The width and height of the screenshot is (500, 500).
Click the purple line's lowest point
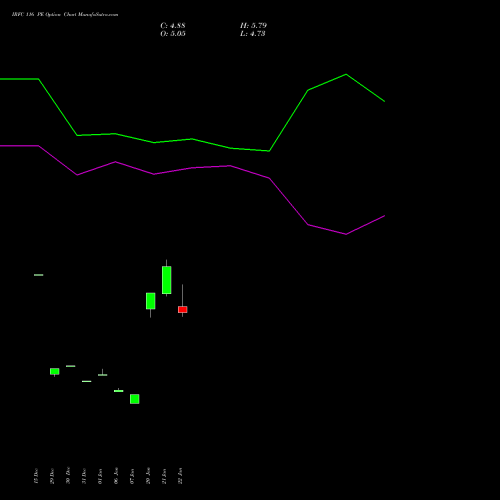click(346, 234)
